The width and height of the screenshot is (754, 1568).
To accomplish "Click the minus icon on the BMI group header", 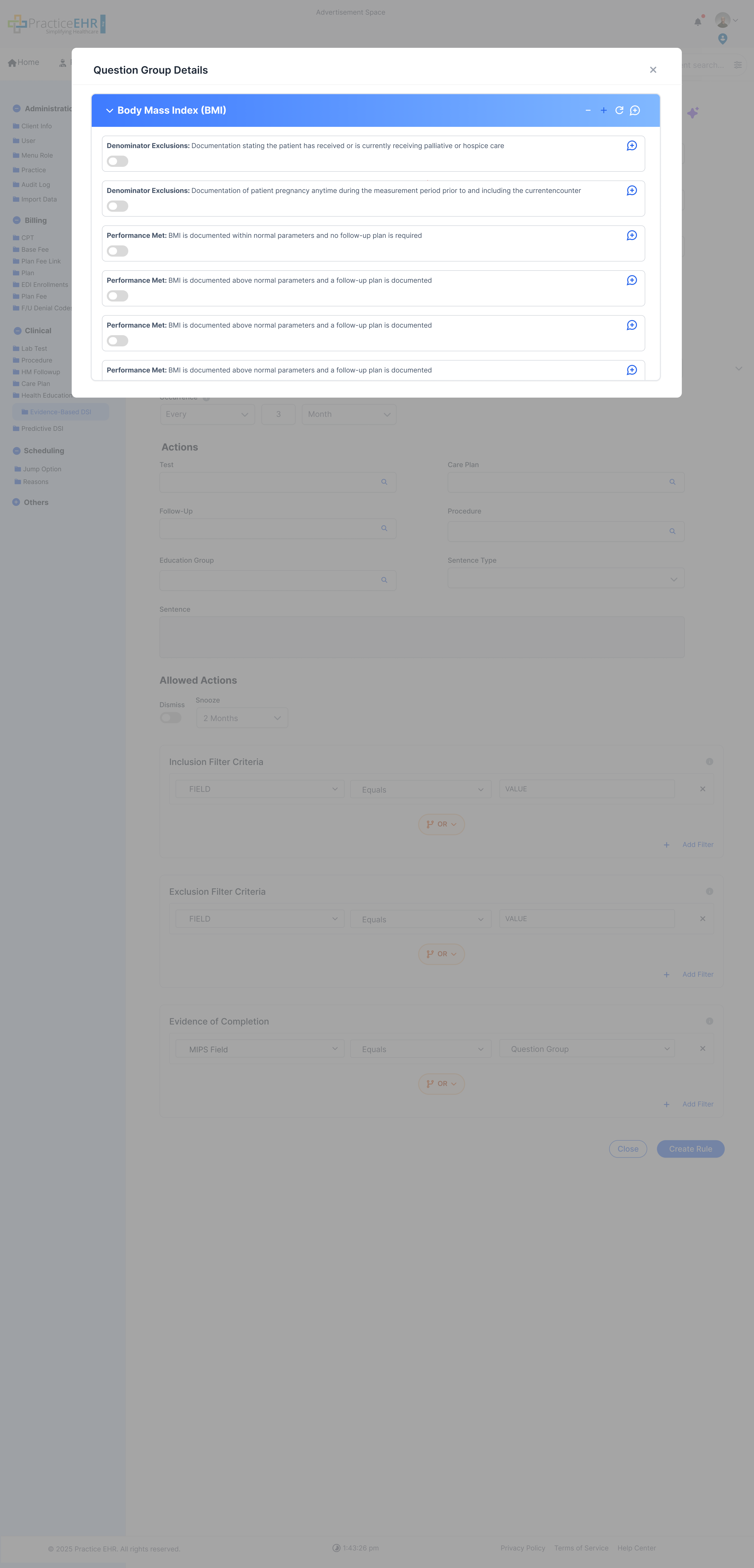I will click(588, 110).
